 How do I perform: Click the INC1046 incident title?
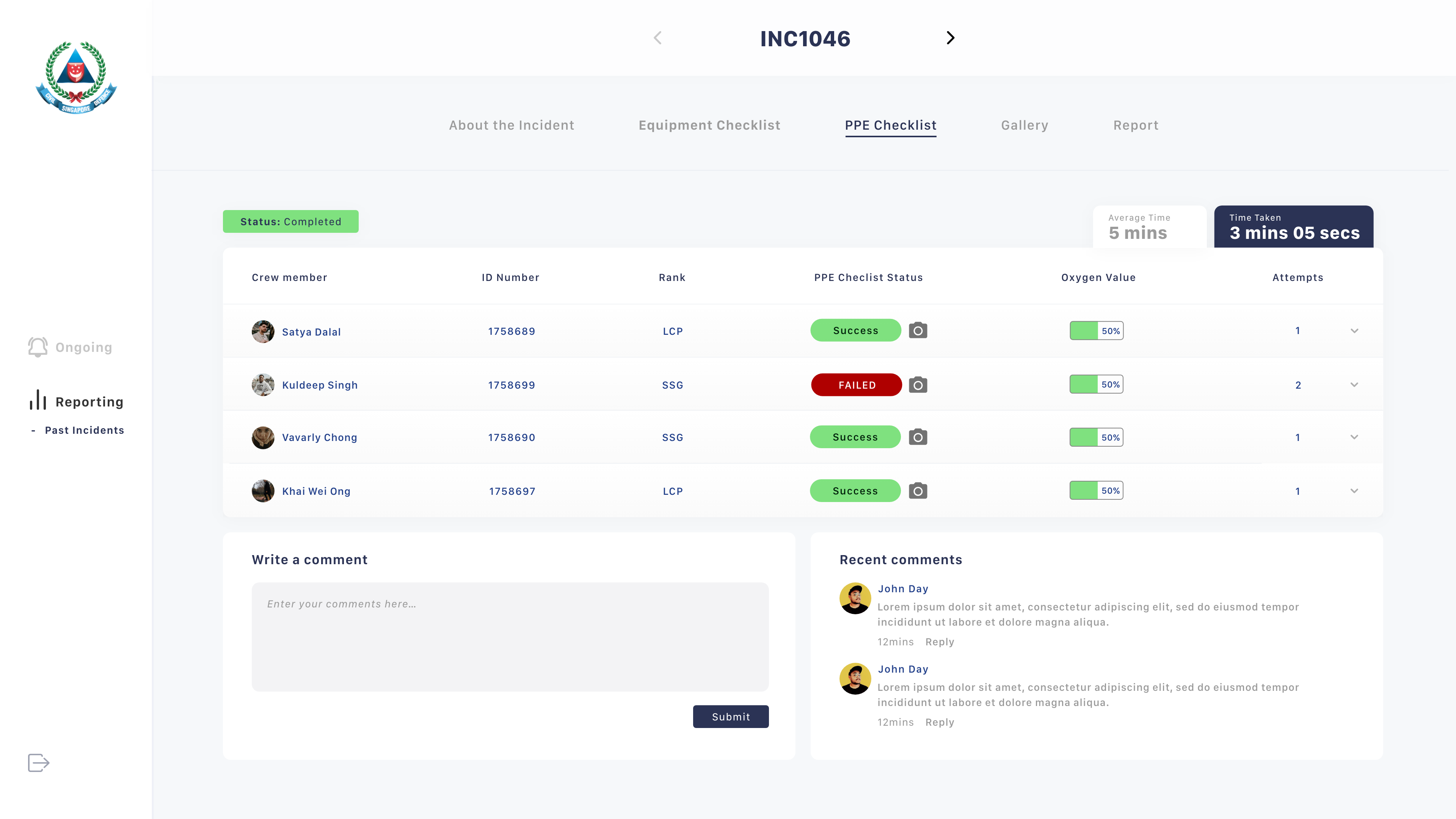(x=805, y=38)
